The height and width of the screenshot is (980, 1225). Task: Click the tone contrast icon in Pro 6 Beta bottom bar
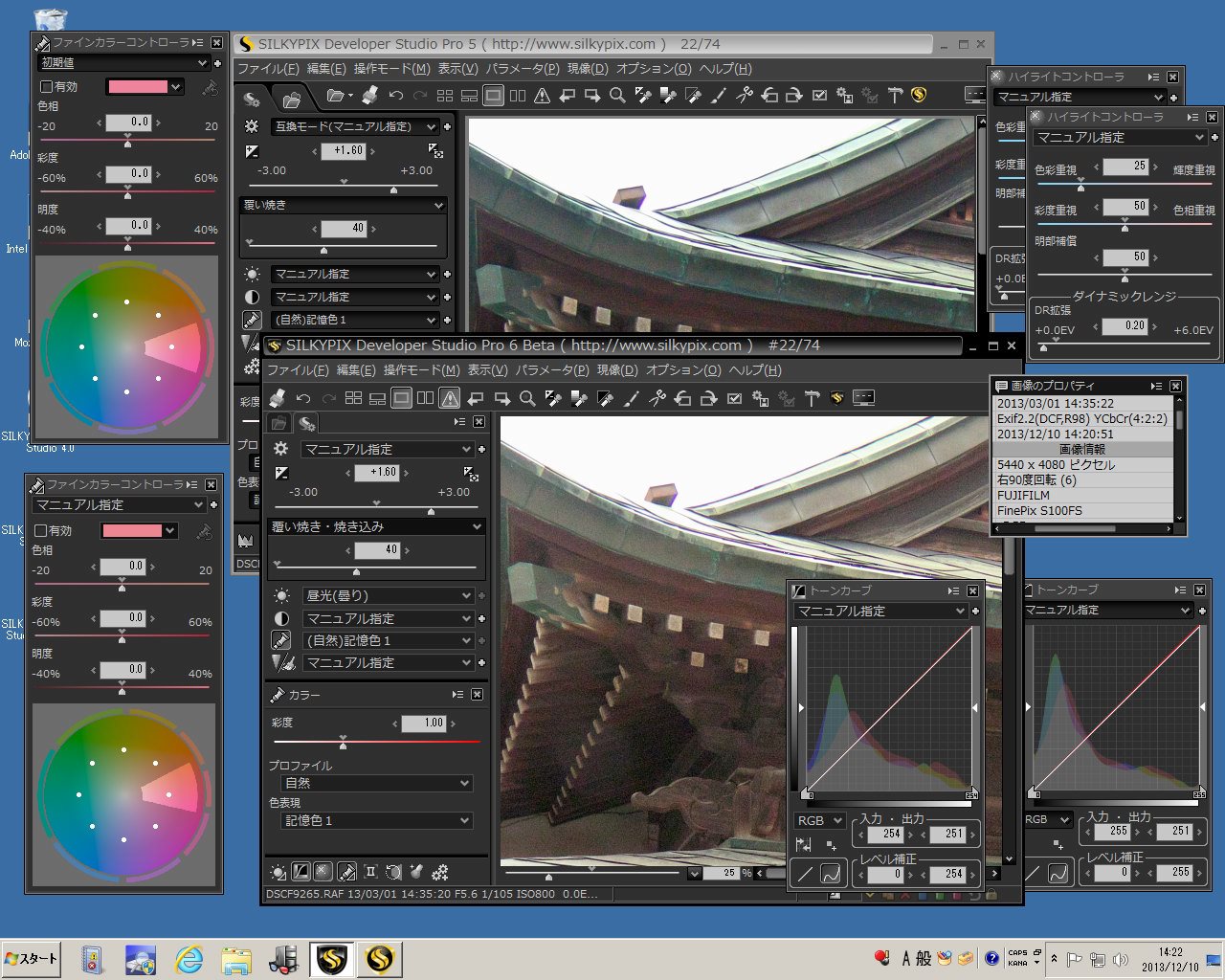301,872
